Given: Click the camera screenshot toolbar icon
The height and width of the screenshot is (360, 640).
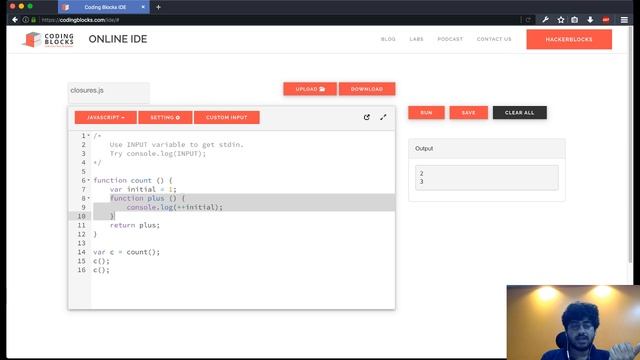Looking at the screenshot, I should [x=574, y=20].
